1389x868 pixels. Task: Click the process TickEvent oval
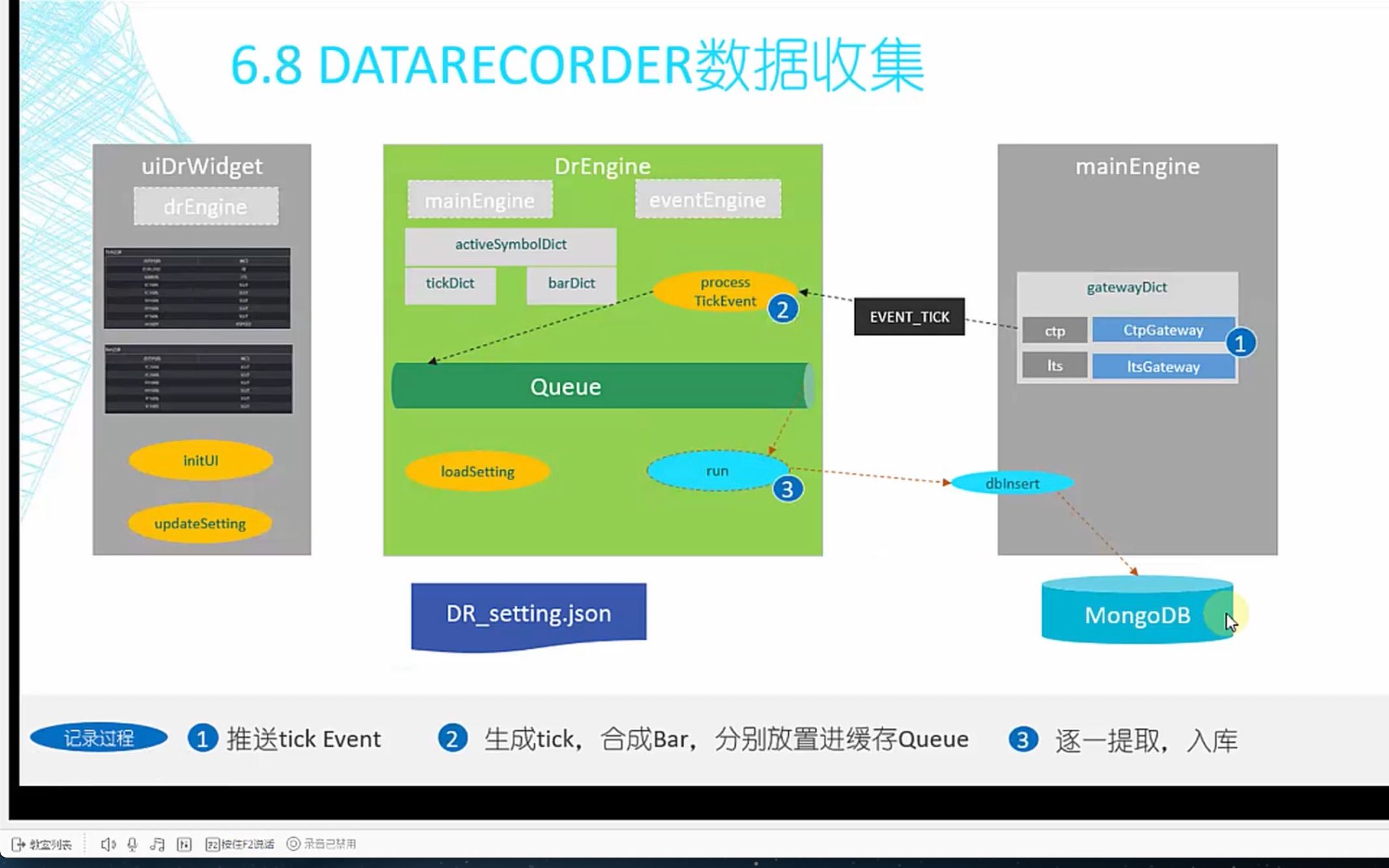coord(725,291)
